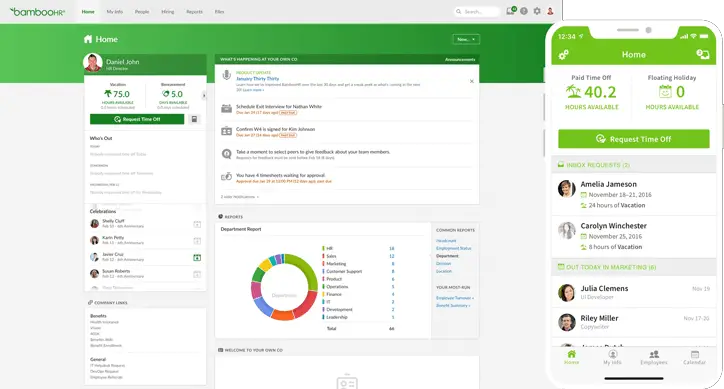This screenshot has height=389, width=724.
Task: Click the Sales legend color swatch
Action: (323, 256)
